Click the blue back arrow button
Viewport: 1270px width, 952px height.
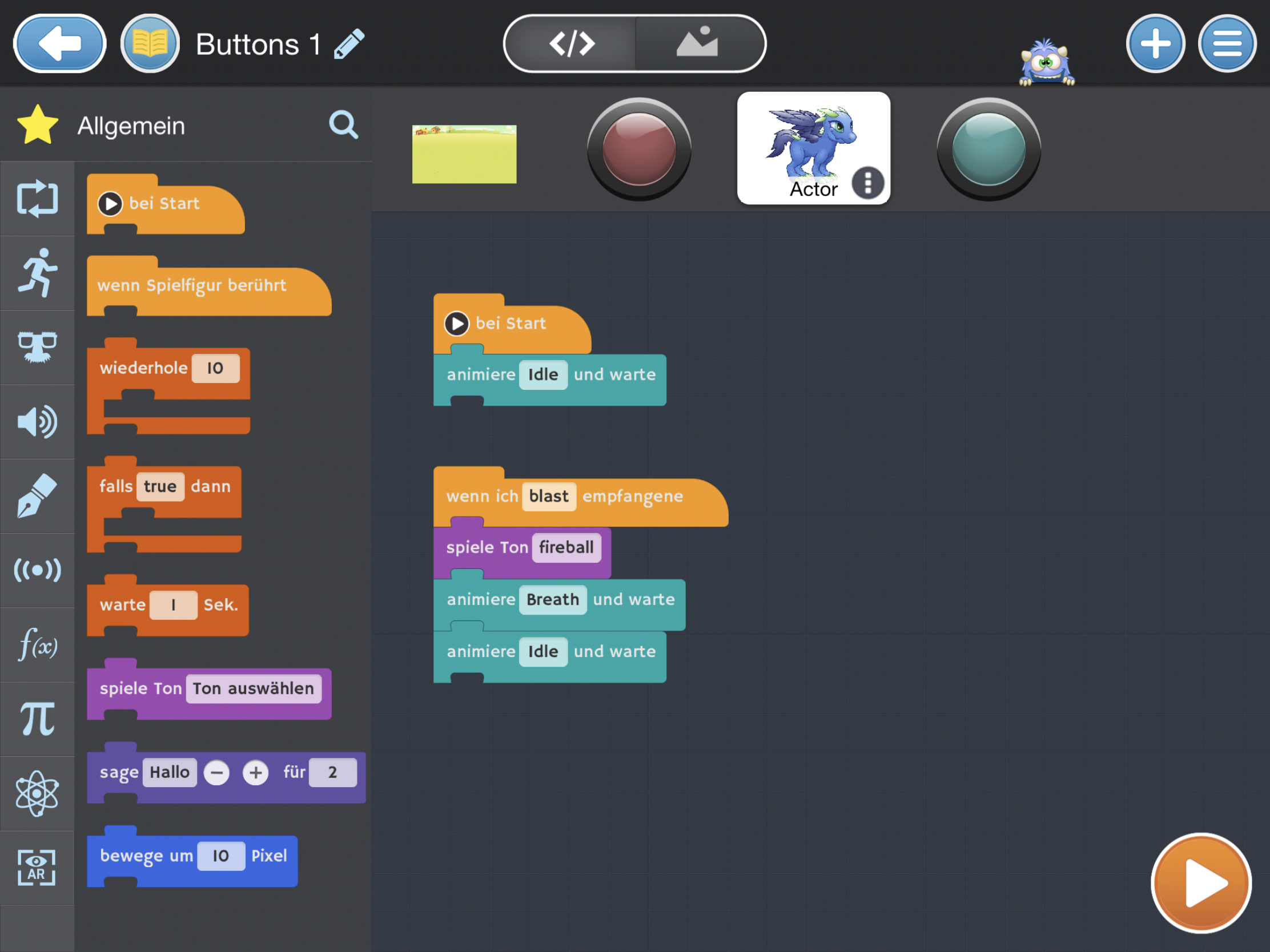61,43
